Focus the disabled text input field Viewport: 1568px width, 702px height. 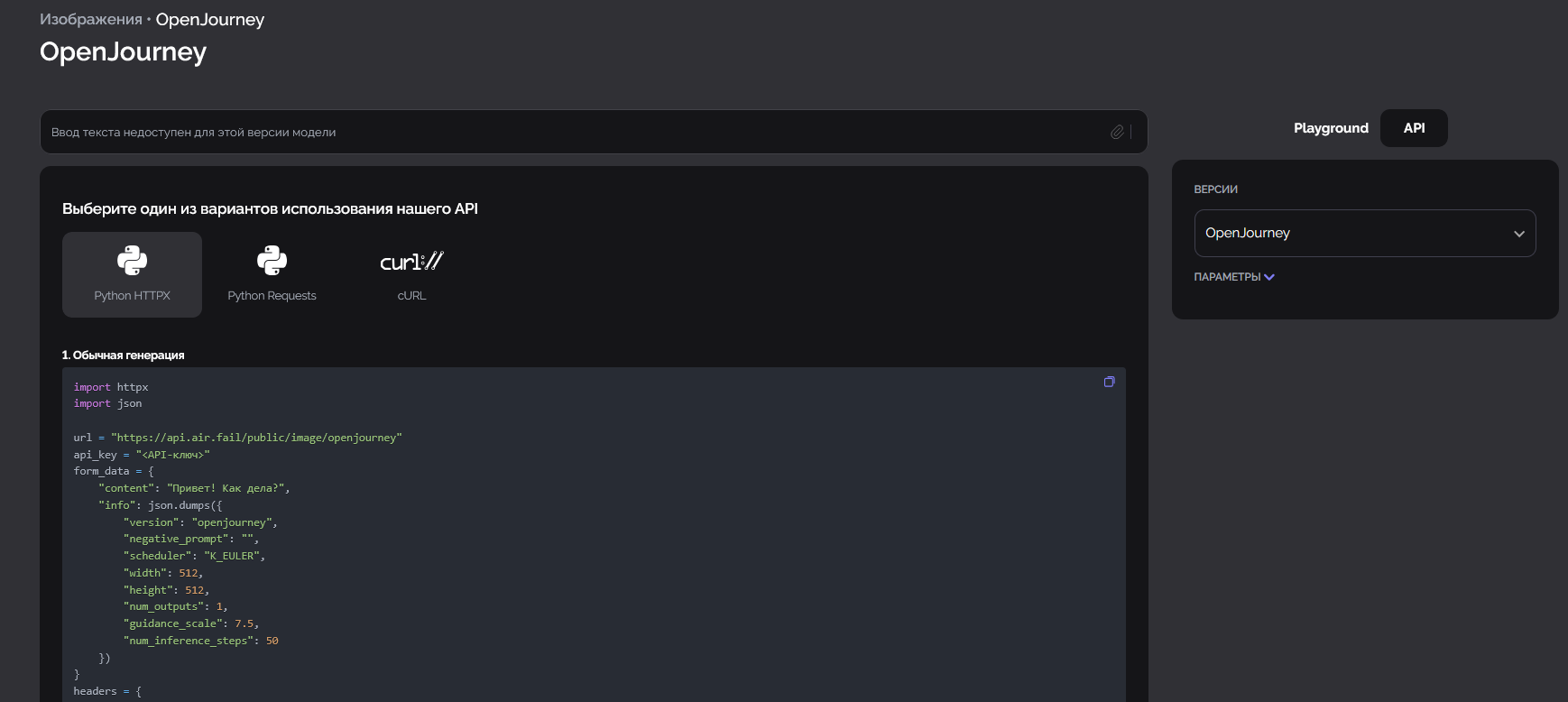click(577, 132)
